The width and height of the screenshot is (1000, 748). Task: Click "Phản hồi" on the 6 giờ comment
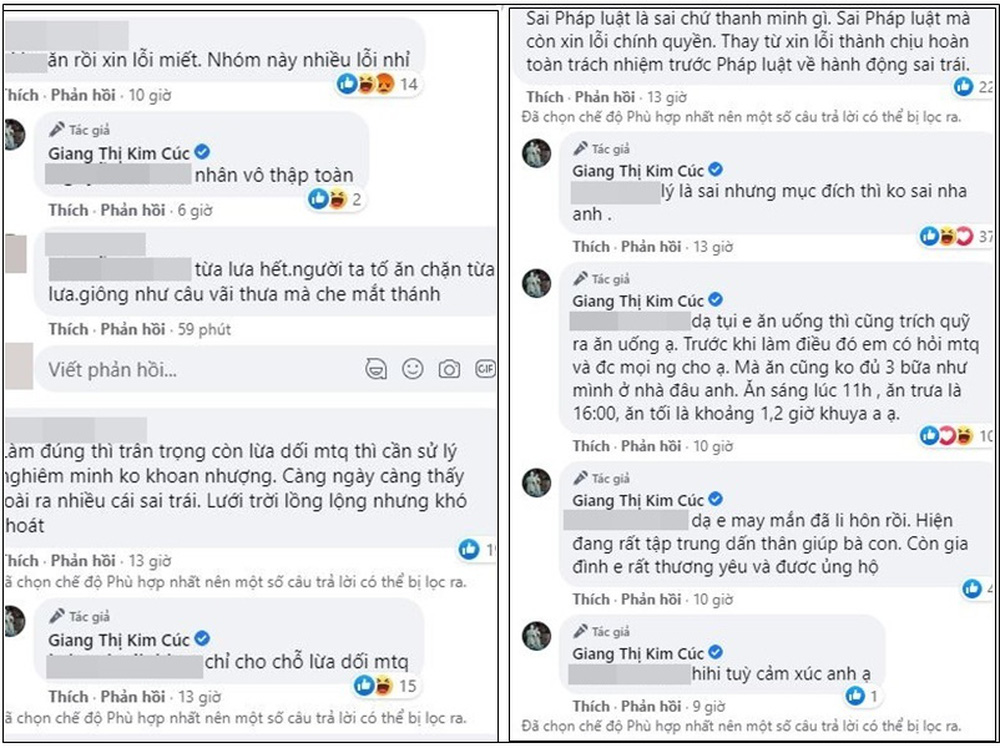point(133,211)
